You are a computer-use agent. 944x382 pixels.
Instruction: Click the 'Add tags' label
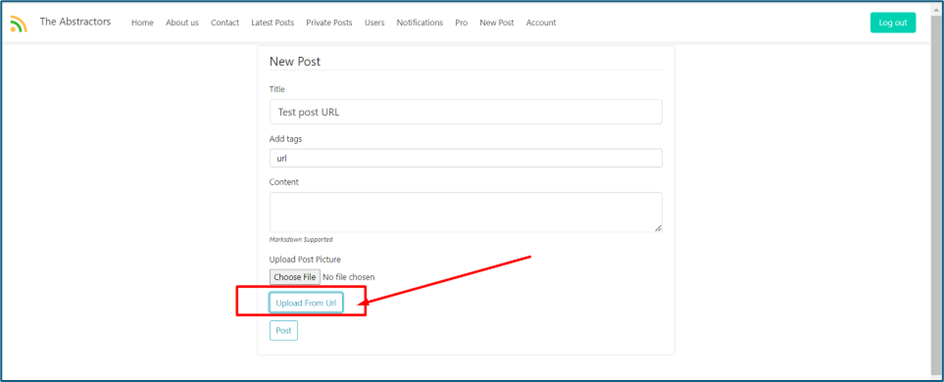tap(286, 139)
